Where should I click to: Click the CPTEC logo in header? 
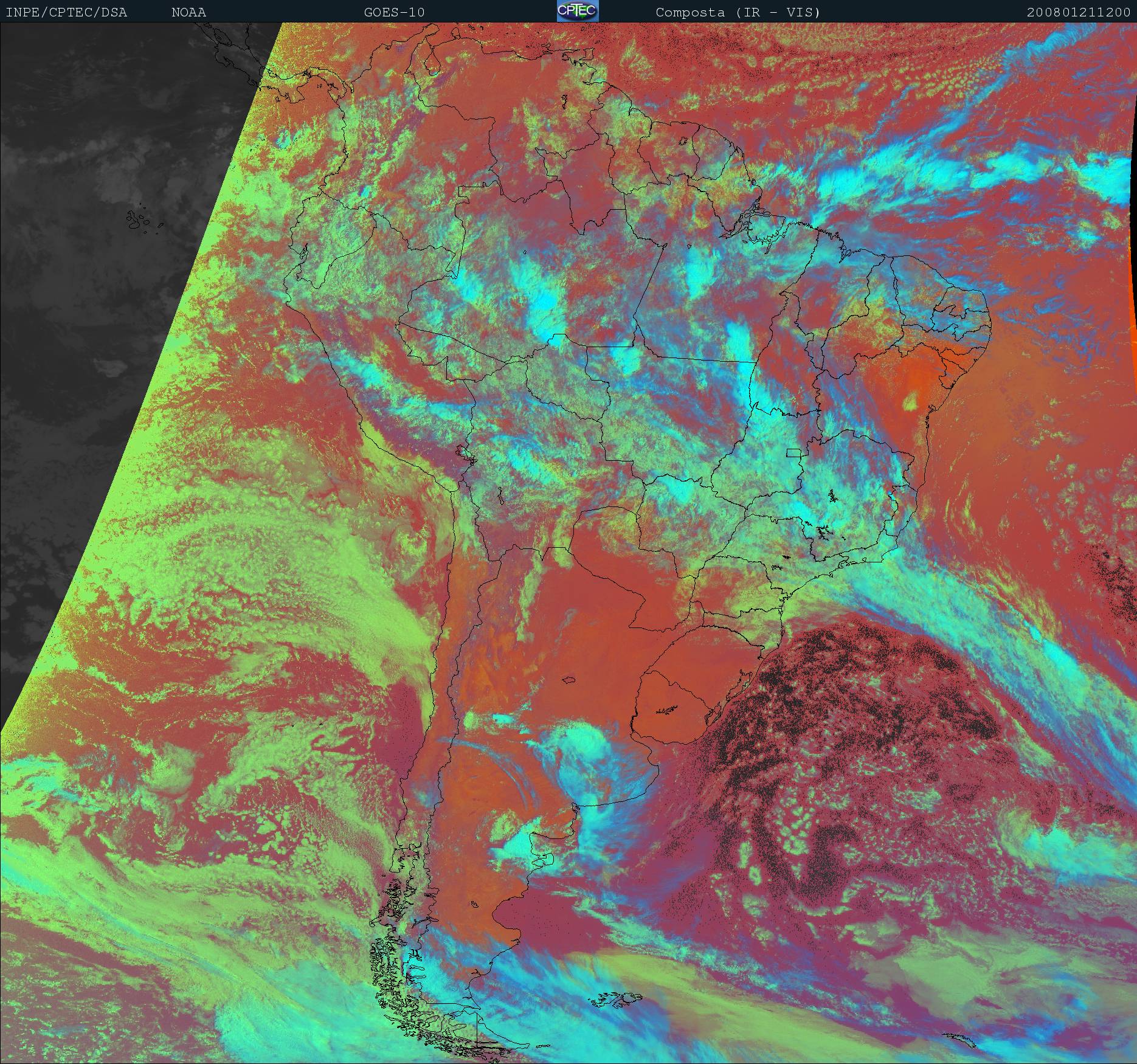[x=577, y=12]
